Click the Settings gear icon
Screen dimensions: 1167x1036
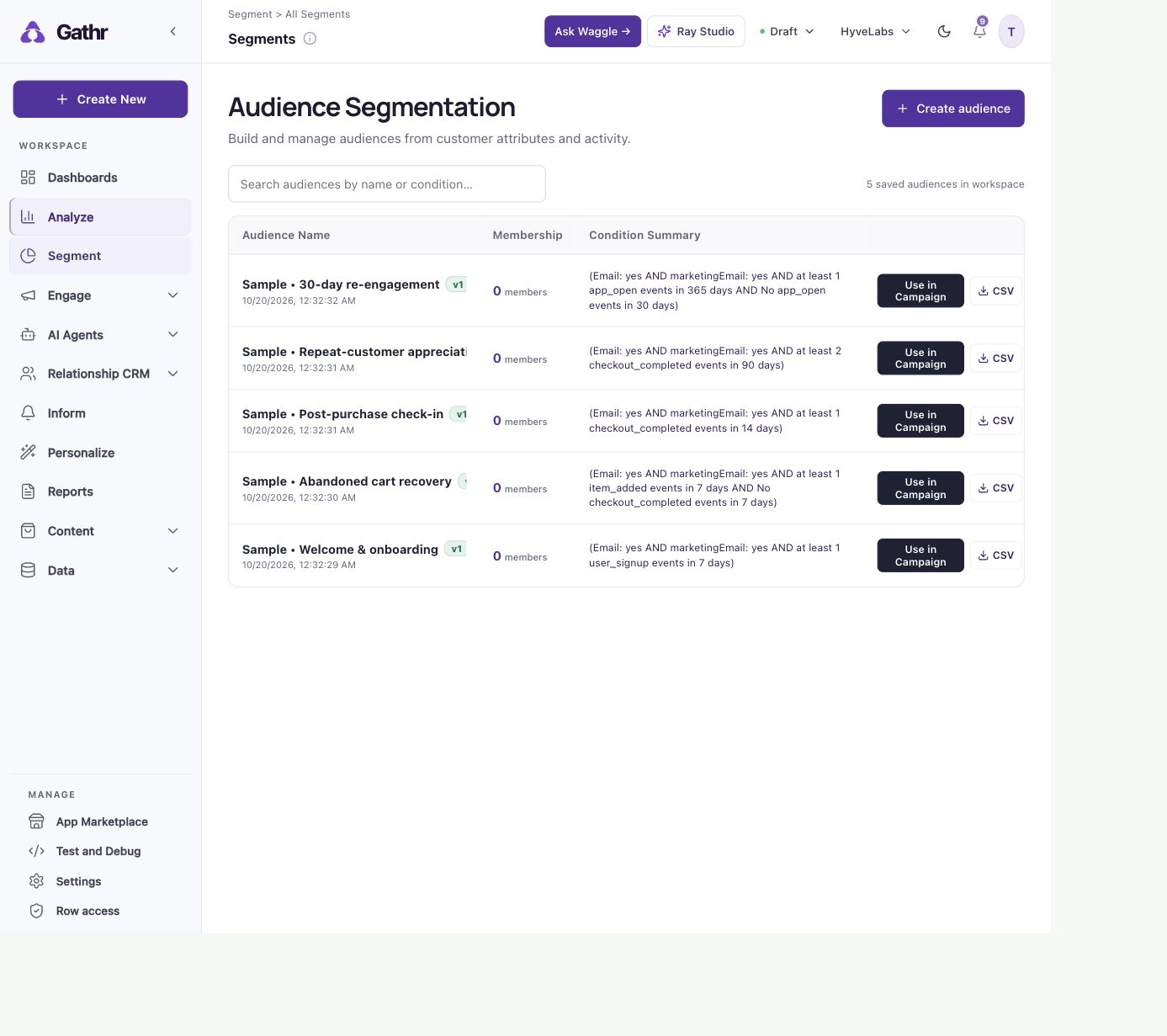click(36, 881)
